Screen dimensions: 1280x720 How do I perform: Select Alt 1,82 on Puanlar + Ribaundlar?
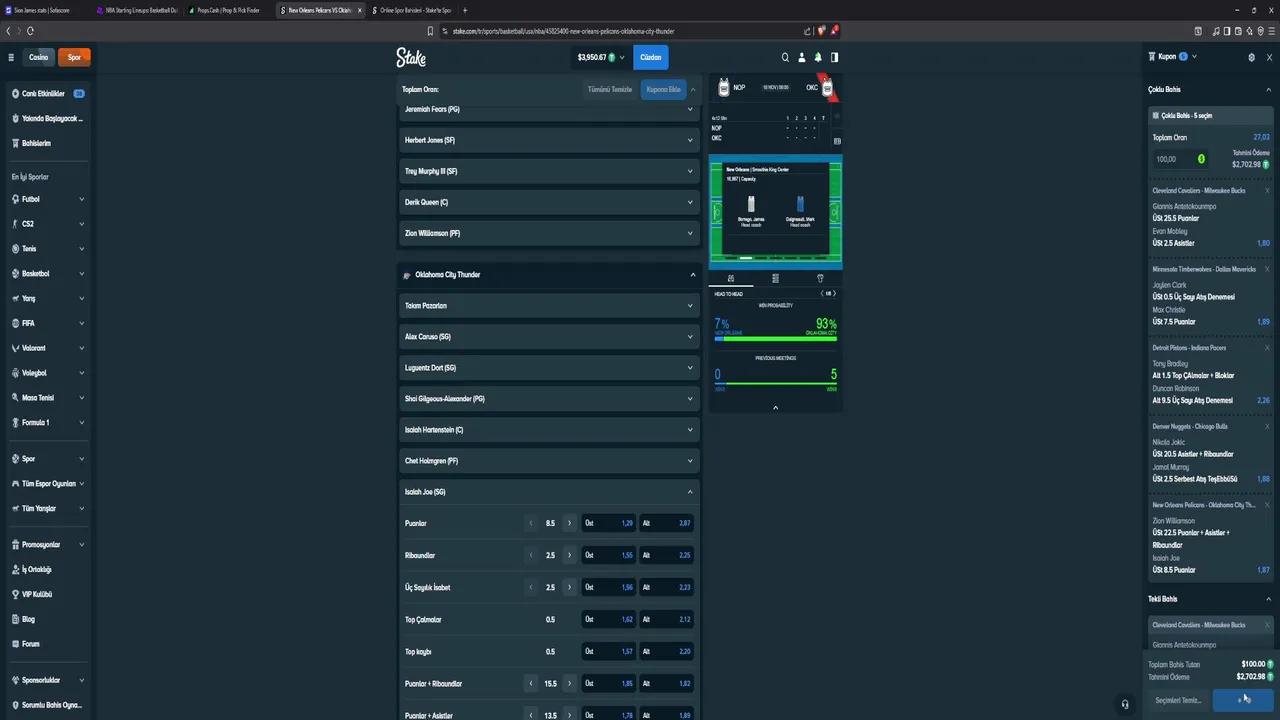click(x=666, y=683)
